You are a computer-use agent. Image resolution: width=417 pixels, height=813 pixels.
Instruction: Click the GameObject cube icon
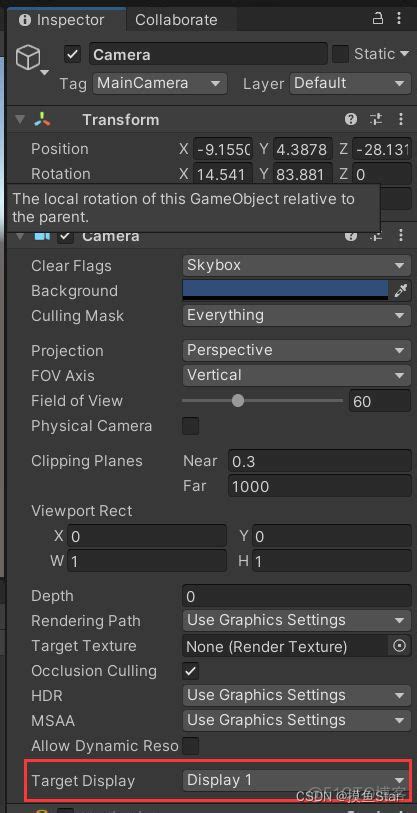click(27, 57)
